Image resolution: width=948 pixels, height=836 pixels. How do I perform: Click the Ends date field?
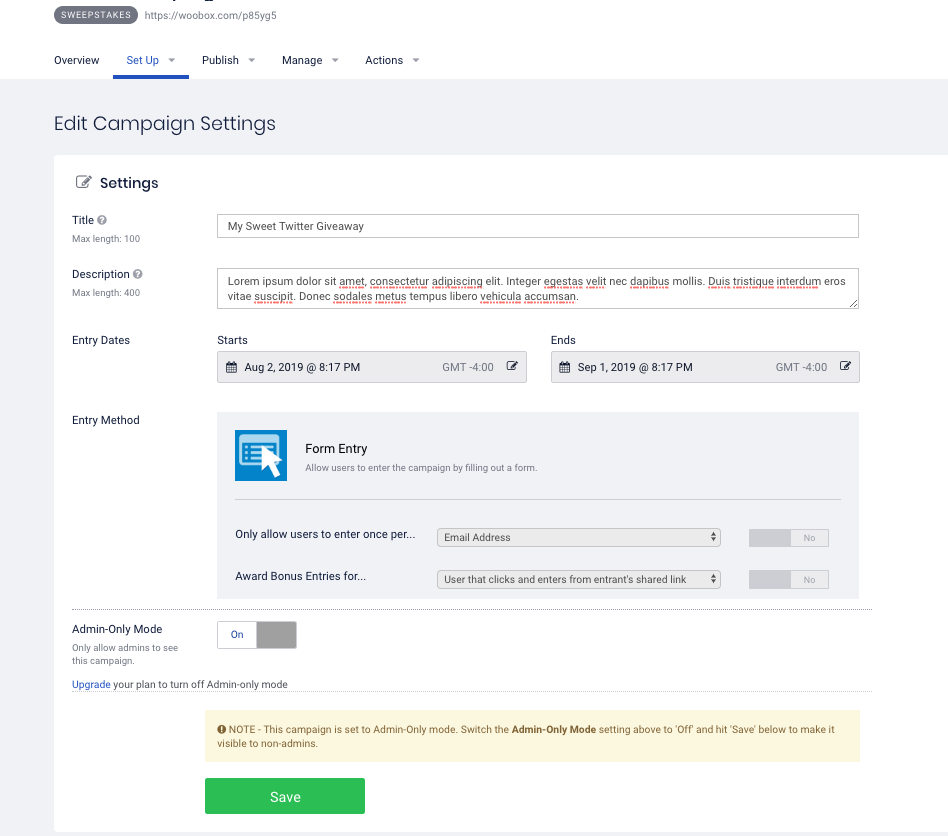point(705,367)
